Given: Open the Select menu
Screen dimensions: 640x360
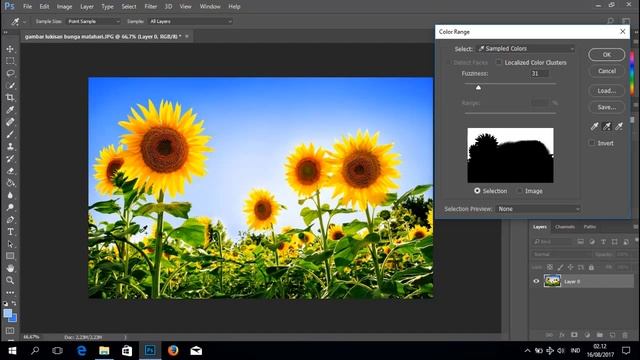Looking at the screenshot, I should coord(129,7).
